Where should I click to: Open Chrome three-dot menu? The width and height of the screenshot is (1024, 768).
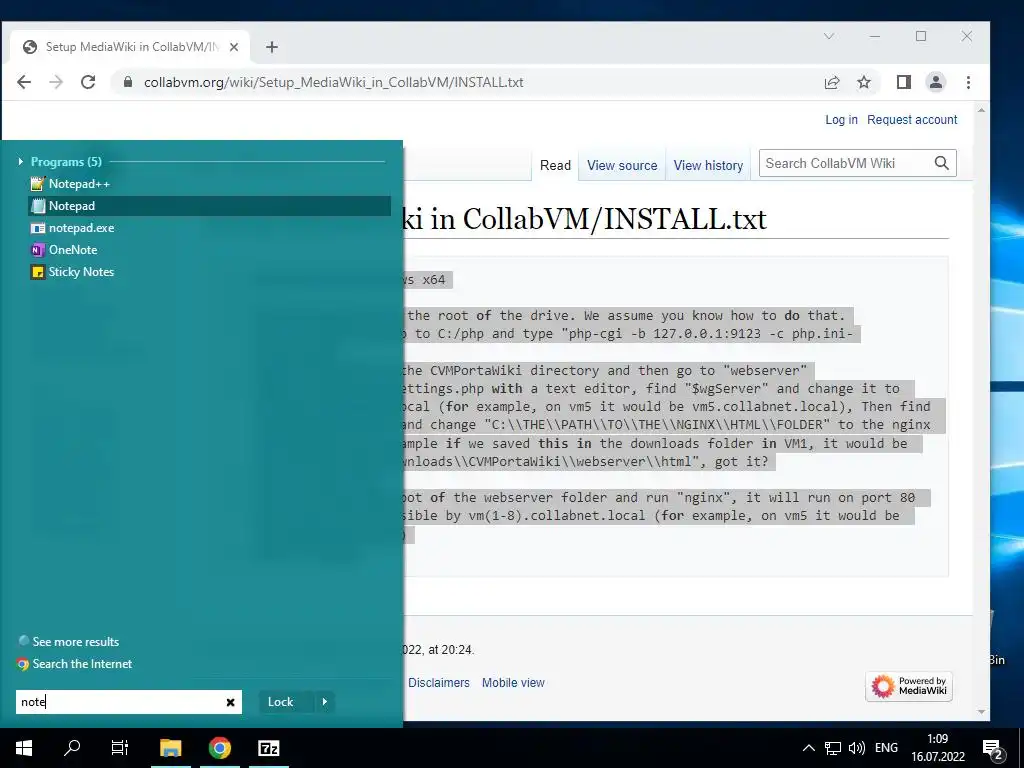[968, 82]
